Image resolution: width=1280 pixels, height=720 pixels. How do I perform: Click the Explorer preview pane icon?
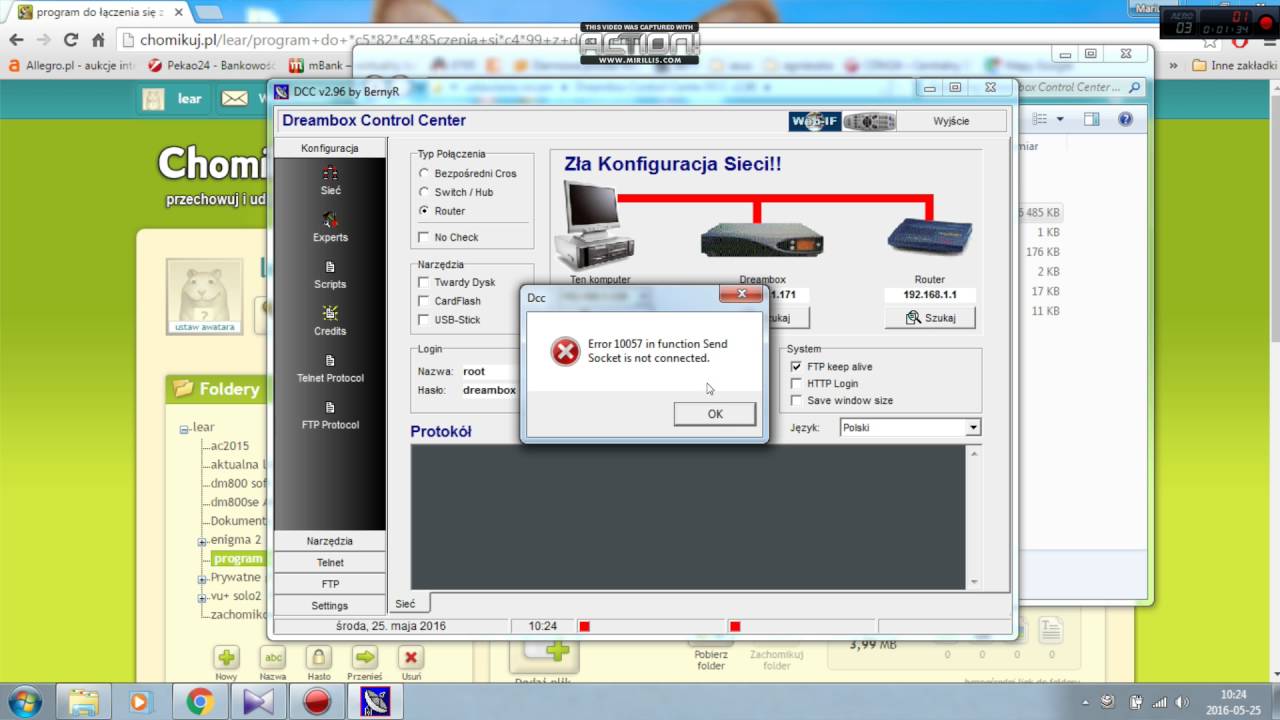pos(1091,119)
